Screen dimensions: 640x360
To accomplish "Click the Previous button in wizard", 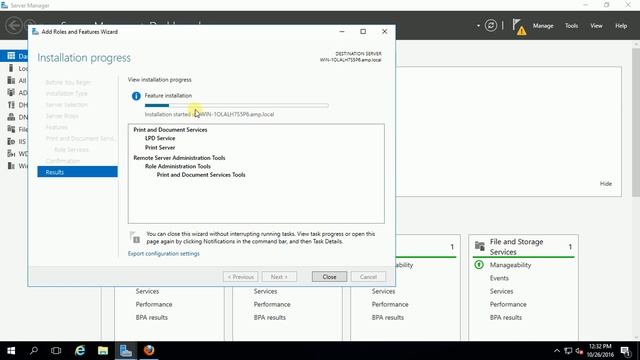I will click(x=240, y=277).
